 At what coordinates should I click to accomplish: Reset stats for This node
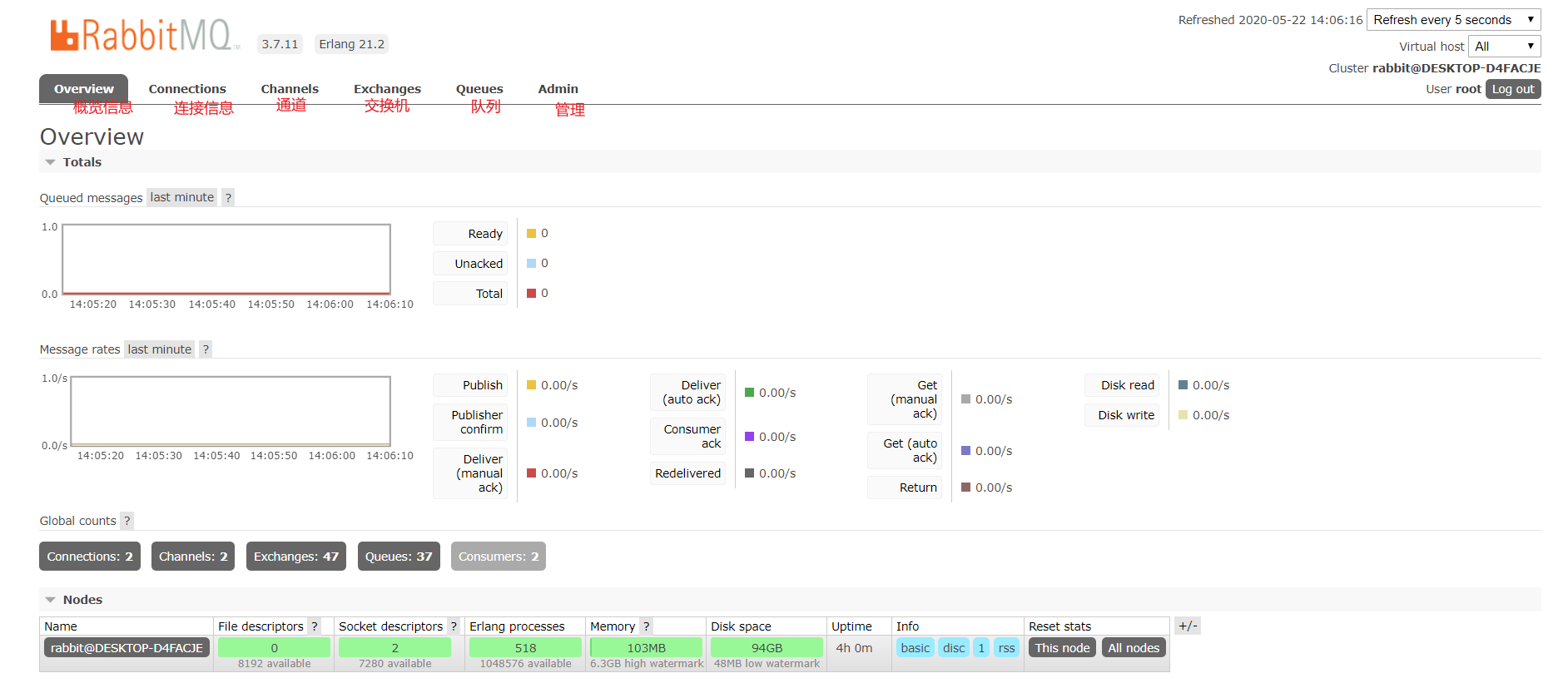[1062, 648]
